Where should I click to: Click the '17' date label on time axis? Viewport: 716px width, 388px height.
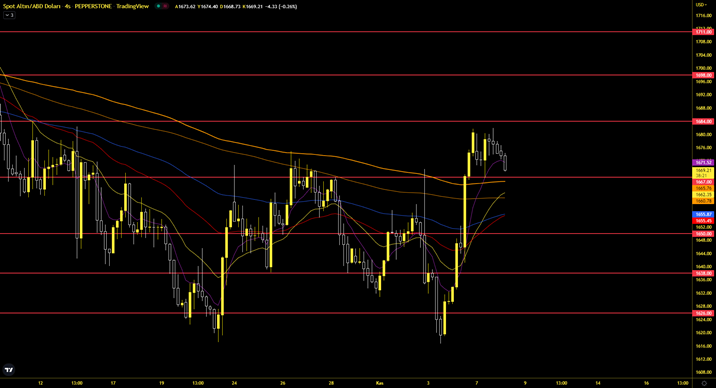click(x=113, y=383)
